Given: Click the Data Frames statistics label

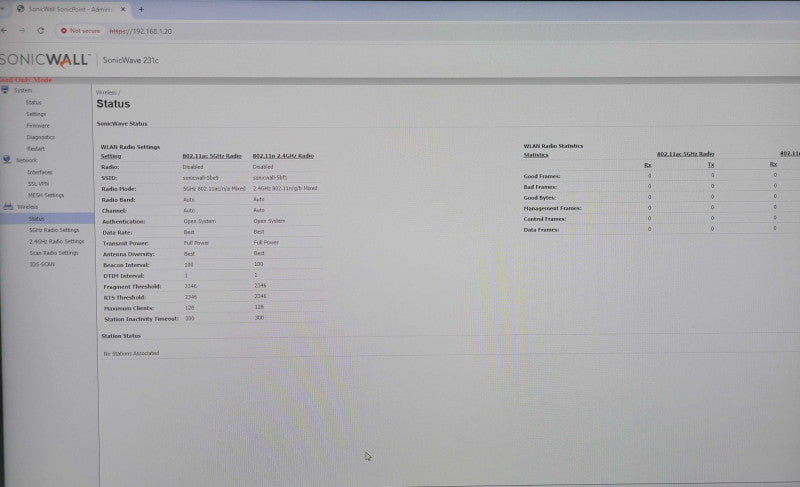Looking at the screenshot, I should [x=541, y=230].
